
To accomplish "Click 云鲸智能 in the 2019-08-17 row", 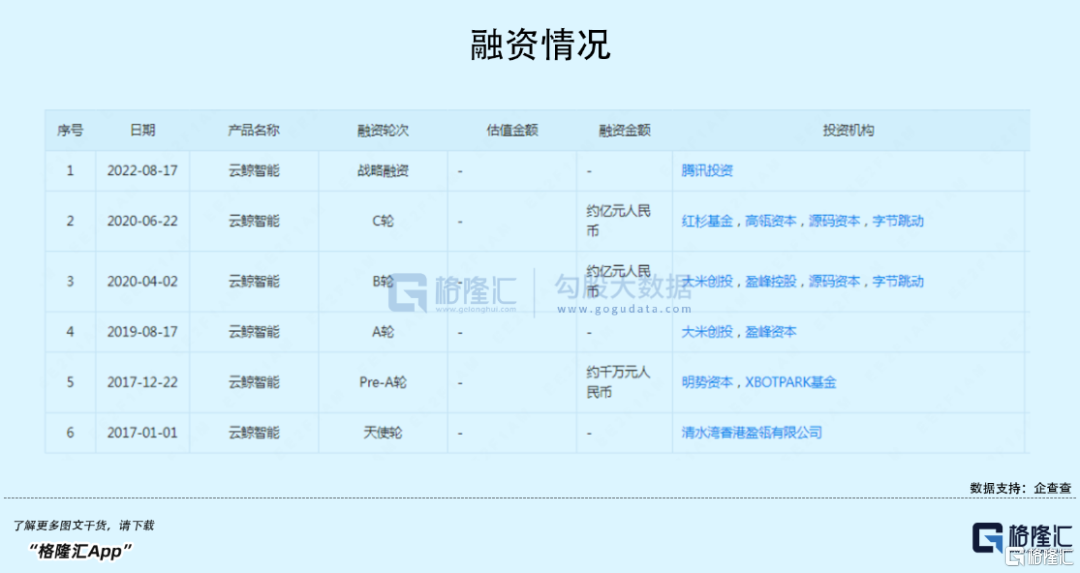I will click(253, 332).
